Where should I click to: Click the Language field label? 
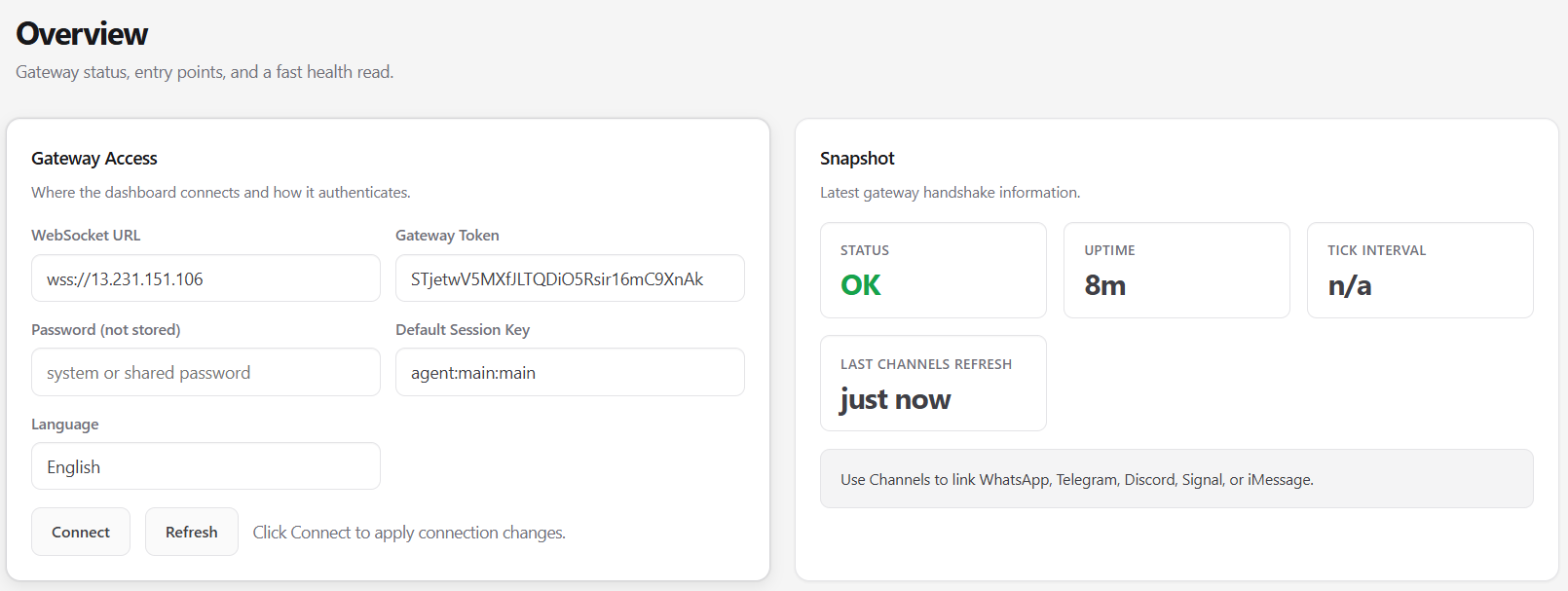pos(64,424)
